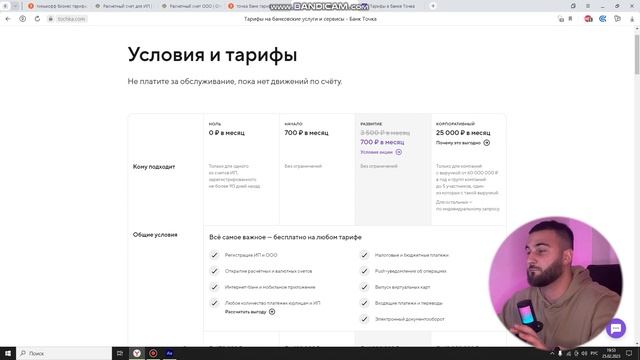The height and width of the screenshot is (360, 640).
Task: Open the Windows Start menu
Action: 8,353
